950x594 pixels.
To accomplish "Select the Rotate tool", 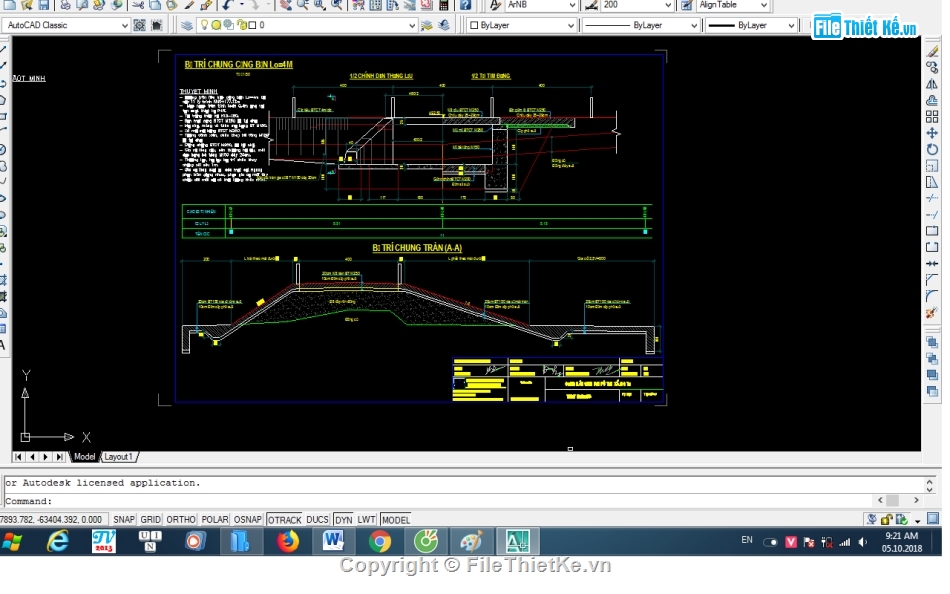I will pos(932,150).
